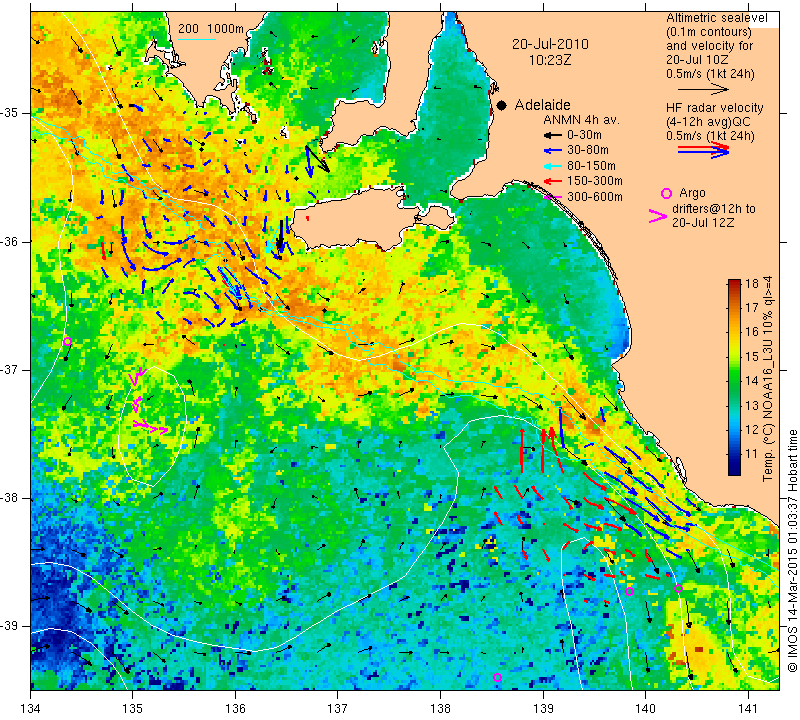Click the colorbar temperature axis title

pyautogui.click(x=767, y=378)
